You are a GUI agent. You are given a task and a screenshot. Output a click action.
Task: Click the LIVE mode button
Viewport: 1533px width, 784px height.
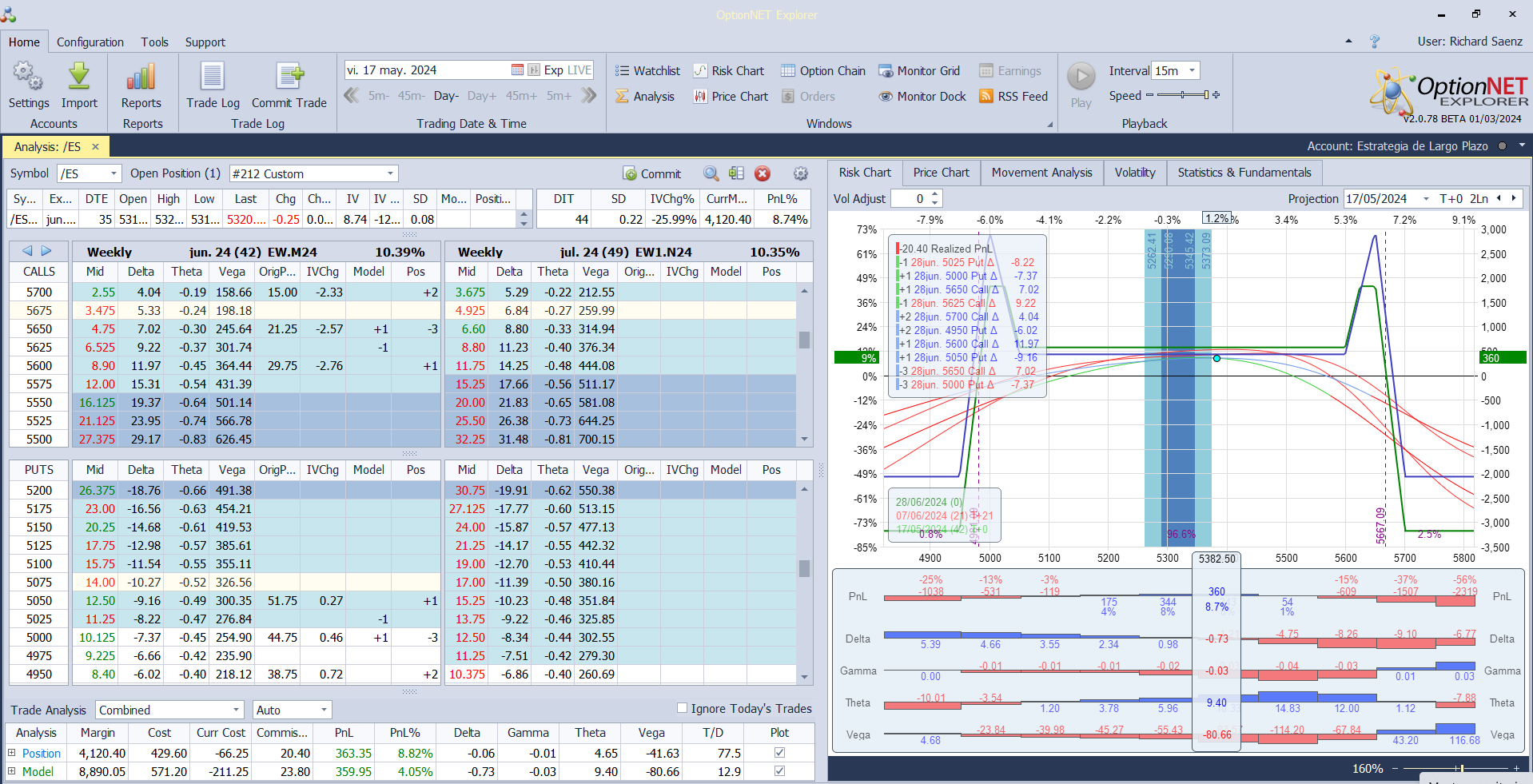click(579, 70)
